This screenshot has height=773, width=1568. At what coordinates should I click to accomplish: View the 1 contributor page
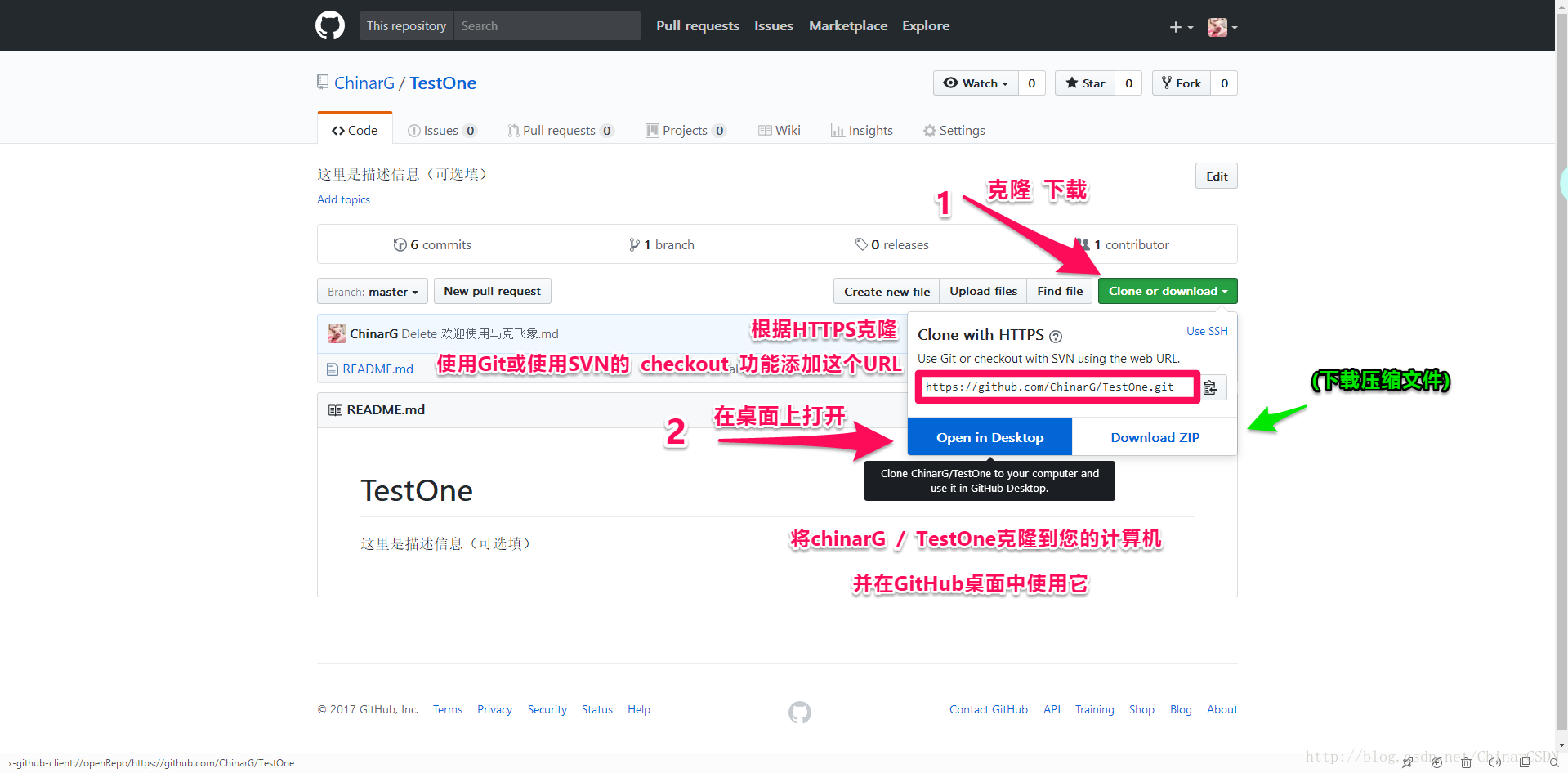pyautogui.click(x=1122, y=244)
